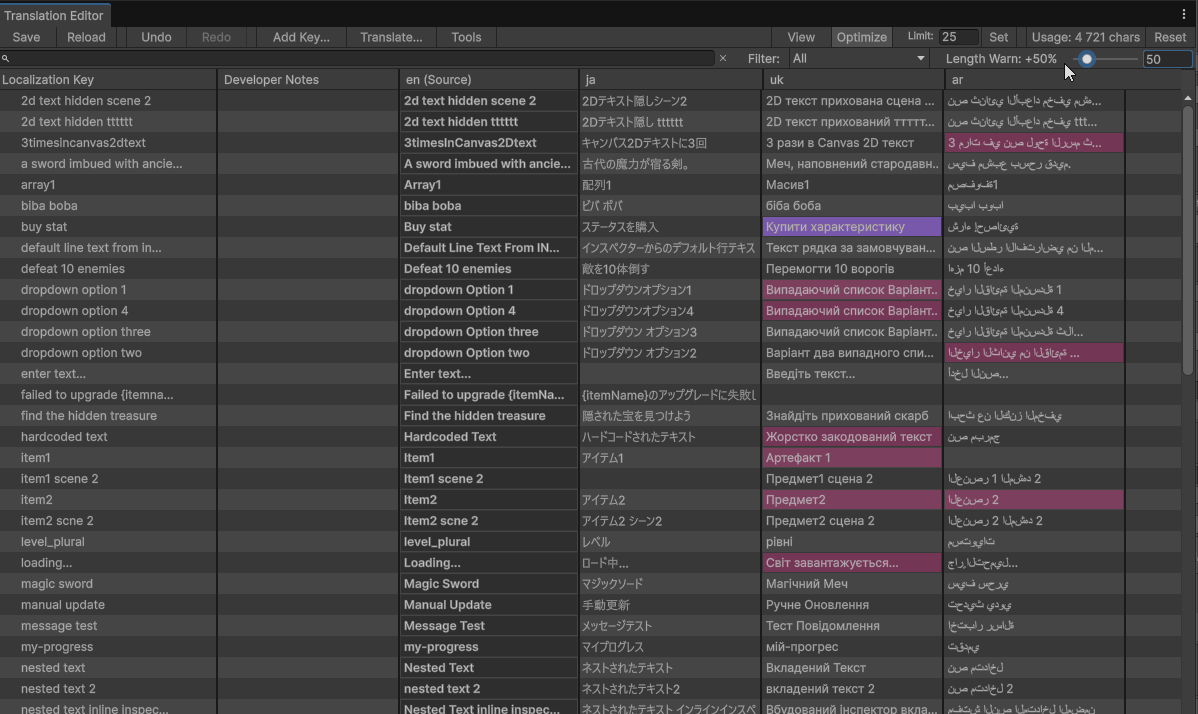
Task: Click the Undo button
Action: point(156,37)
